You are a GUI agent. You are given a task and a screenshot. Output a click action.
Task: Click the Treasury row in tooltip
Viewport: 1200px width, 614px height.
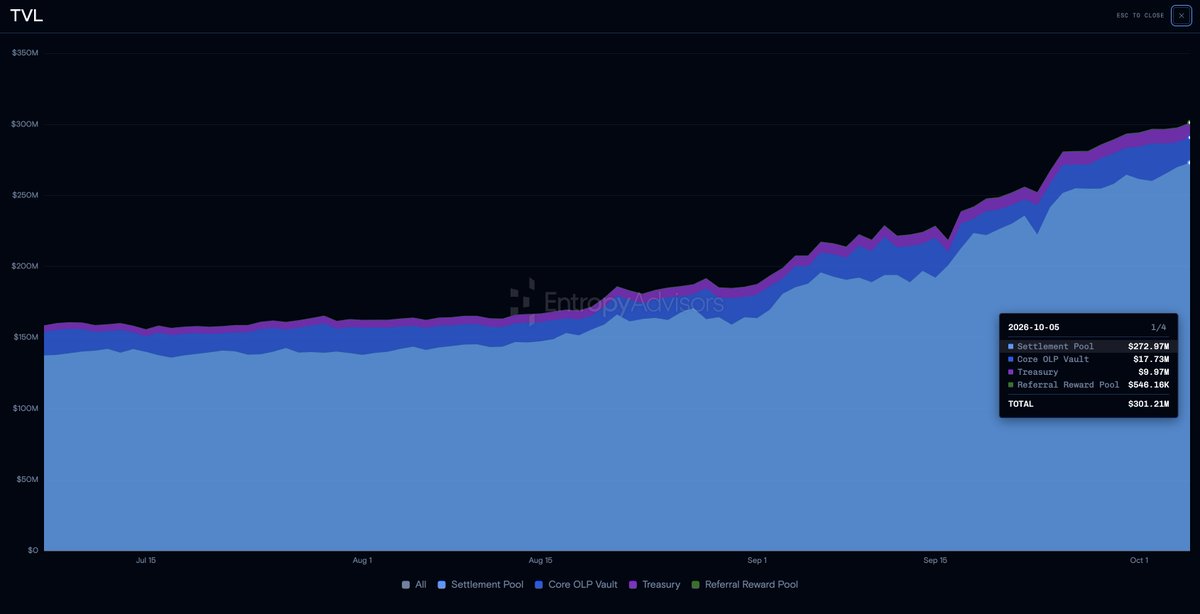1088,372
